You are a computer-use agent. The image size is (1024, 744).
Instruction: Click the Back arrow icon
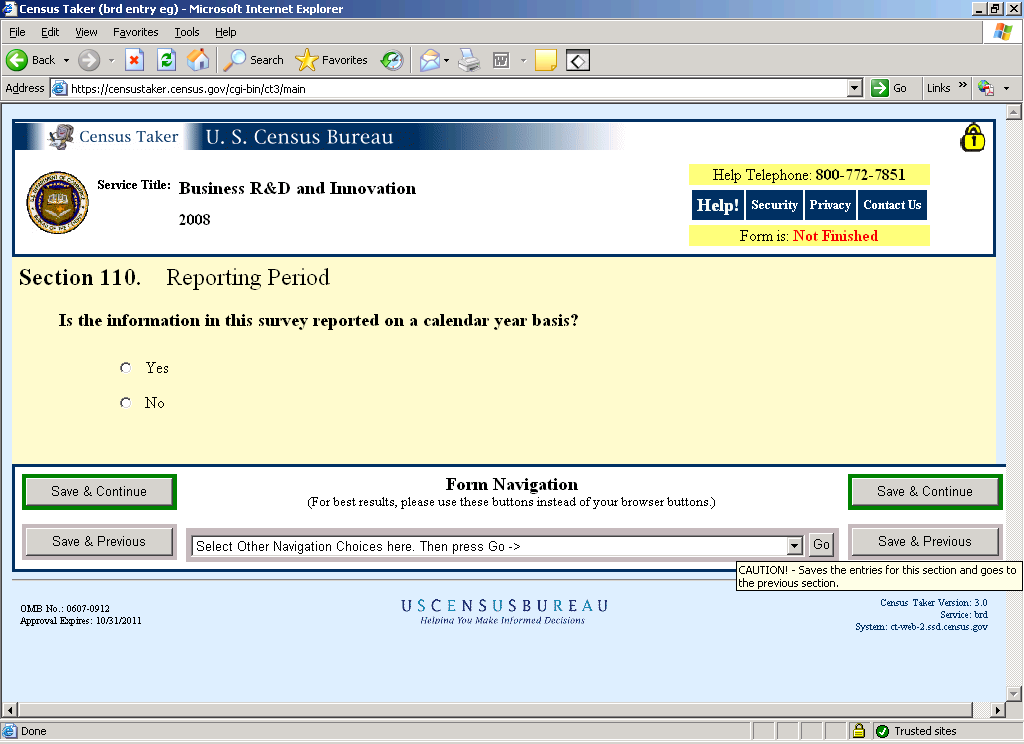(17, 60)
